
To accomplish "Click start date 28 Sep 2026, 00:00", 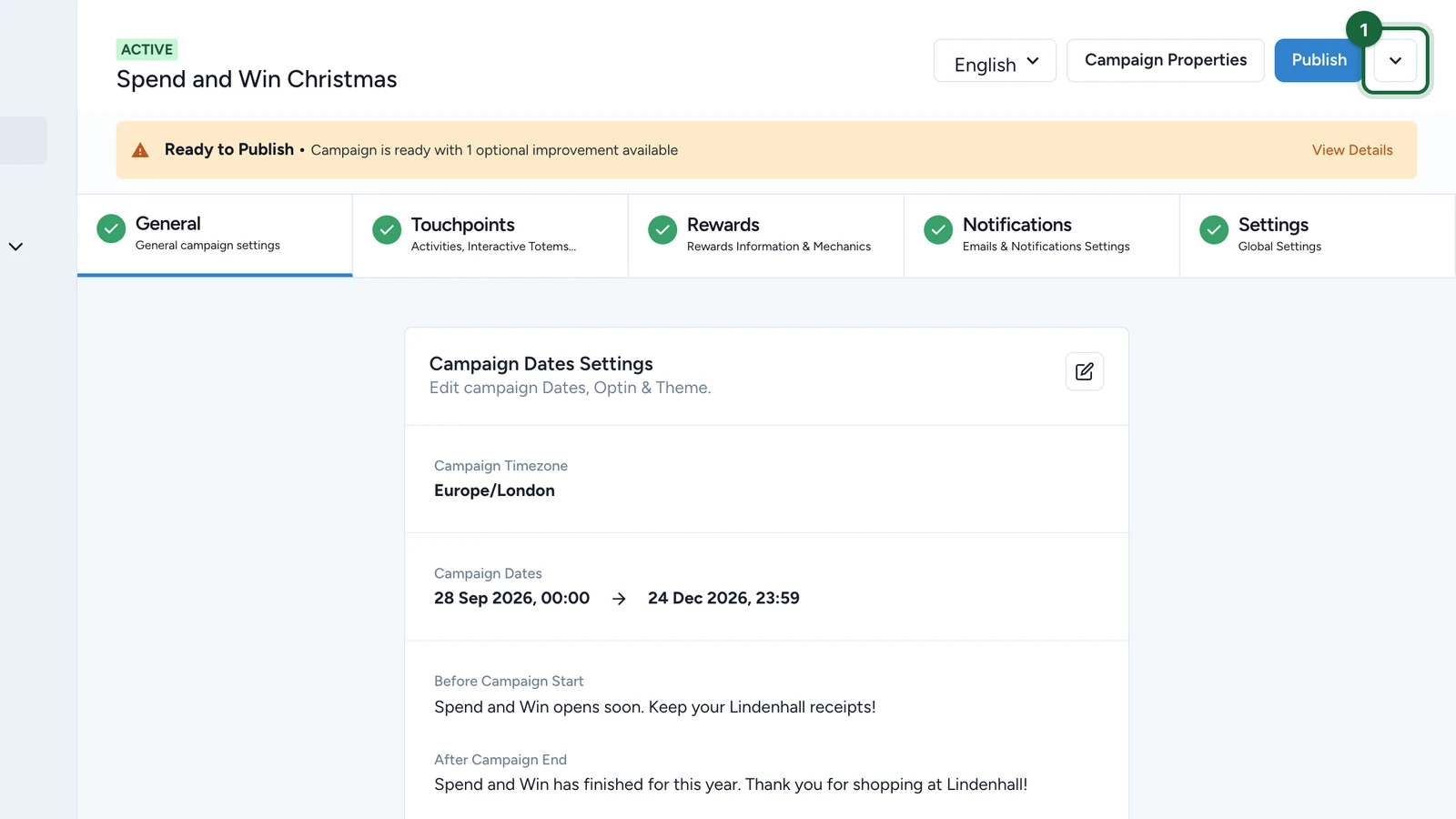I will pos(511,598).
